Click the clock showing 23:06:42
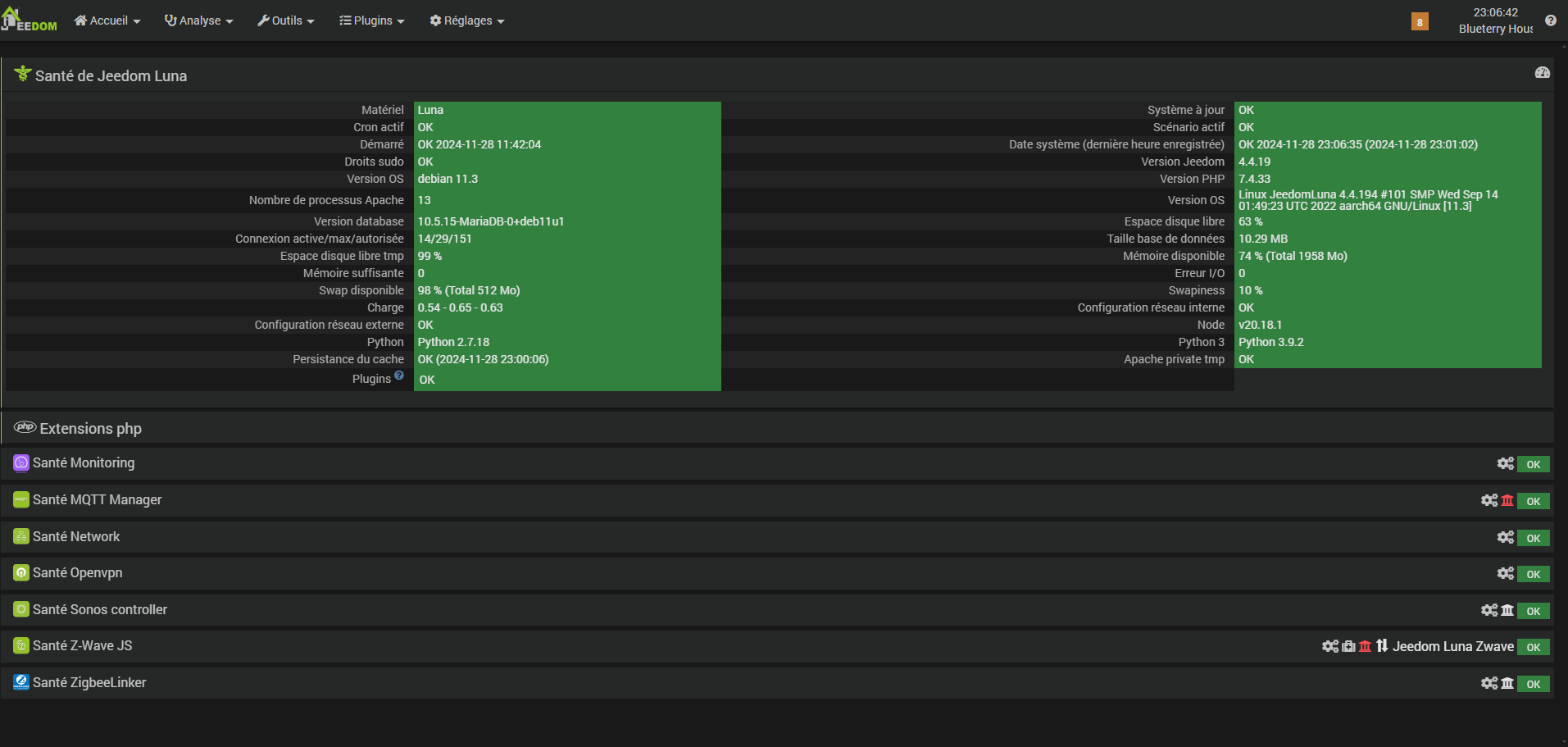The width and height of the screenshot is (1568, 747). pyautogui.click(x=1495, y=12)
